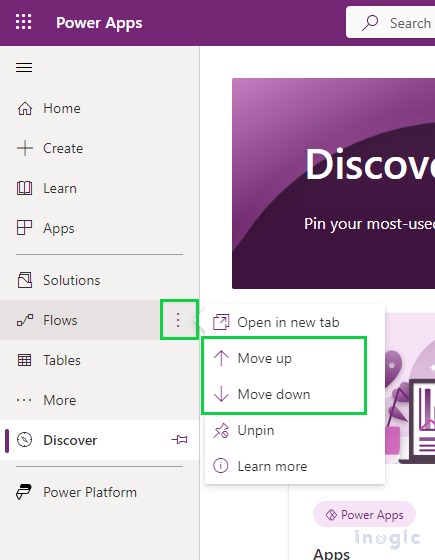Navigate to Solutions
Viewport: 435px width, 560px height.
click(100, 280)
